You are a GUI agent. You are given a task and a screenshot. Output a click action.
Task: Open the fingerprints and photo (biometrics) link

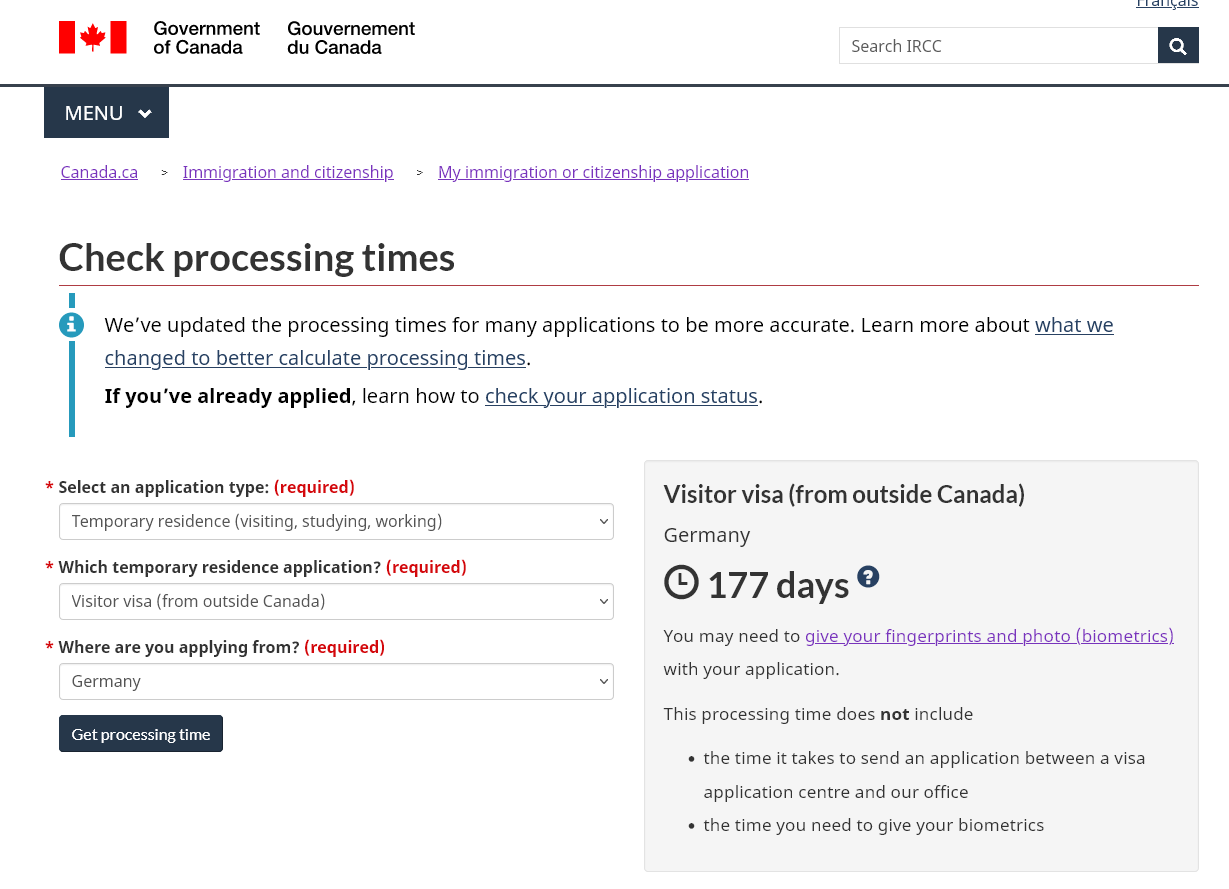(989, 636)
